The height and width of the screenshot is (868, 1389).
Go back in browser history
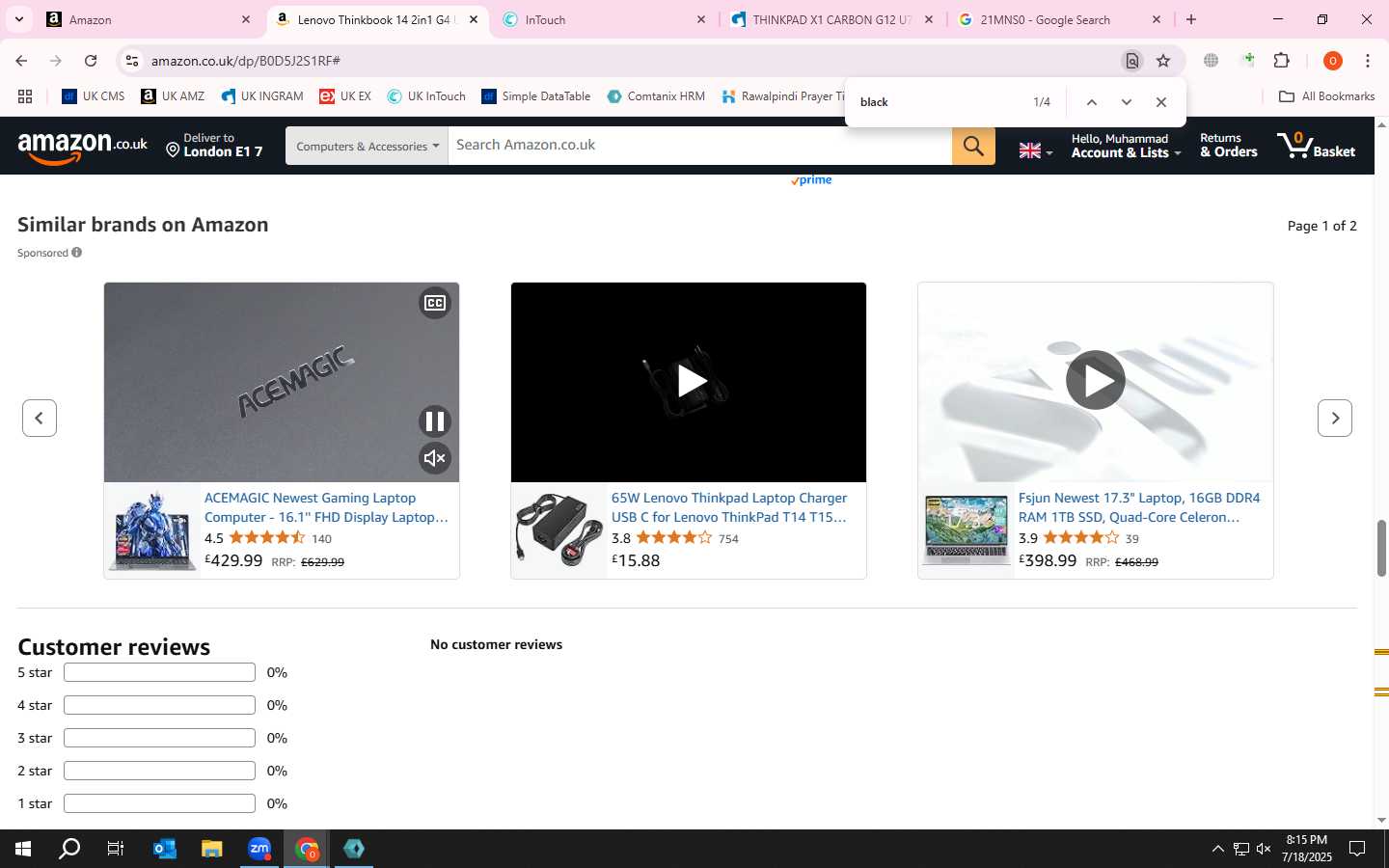pos(21,61)
